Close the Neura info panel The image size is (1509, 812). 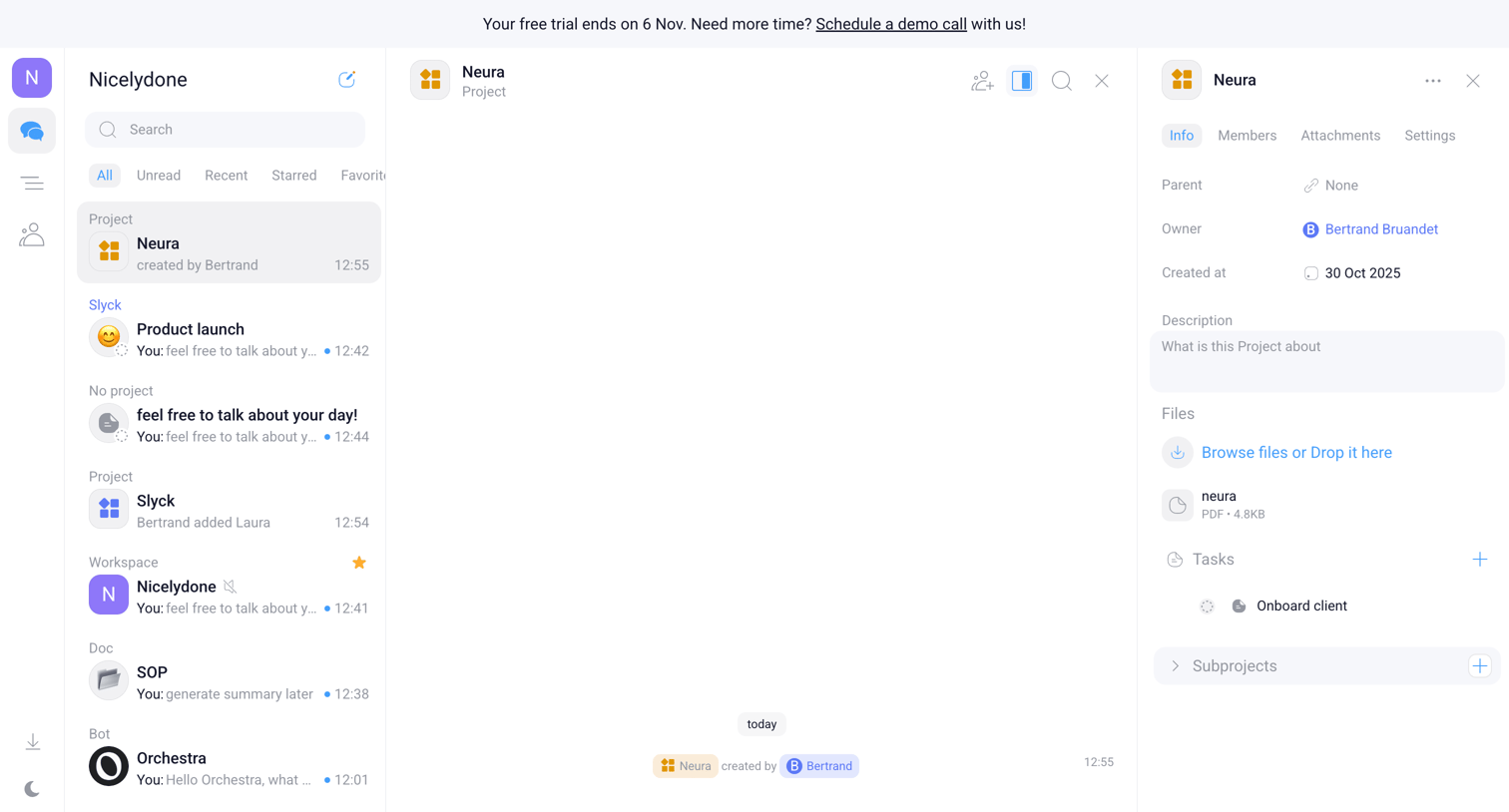tap(1473, 81)
